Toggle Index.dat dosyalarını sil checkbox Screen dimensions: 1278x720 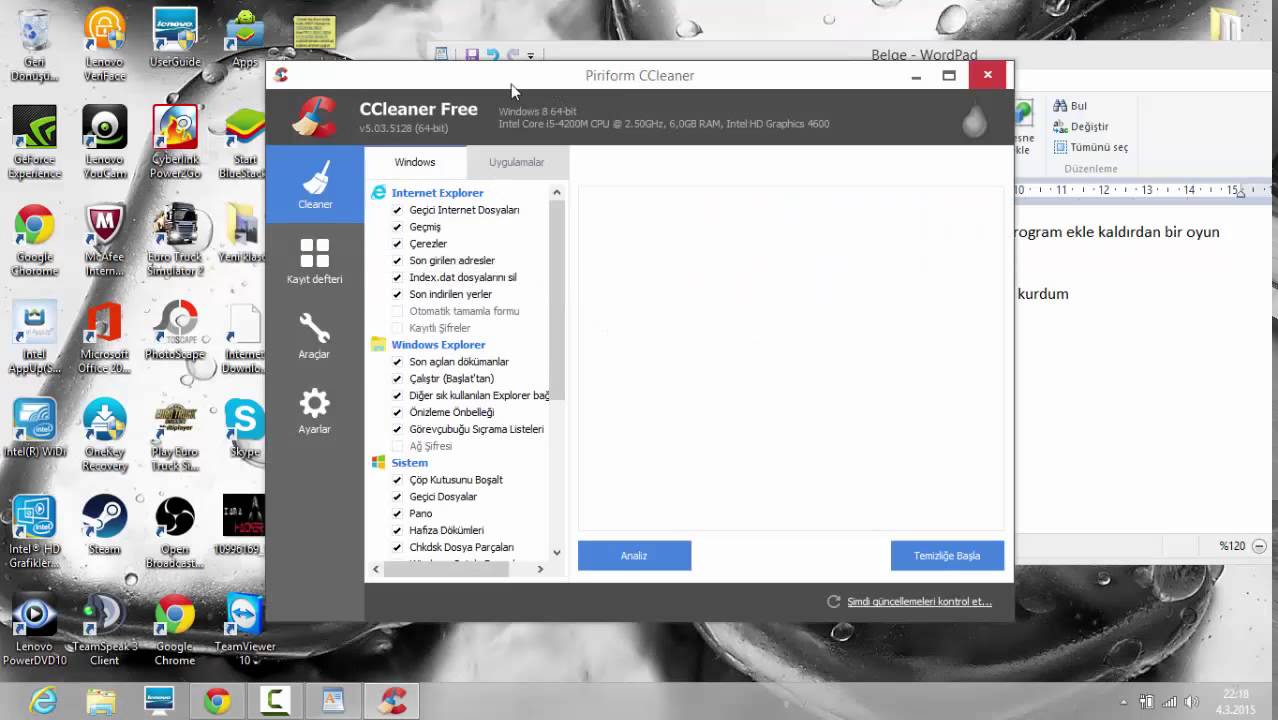(397, 278)
